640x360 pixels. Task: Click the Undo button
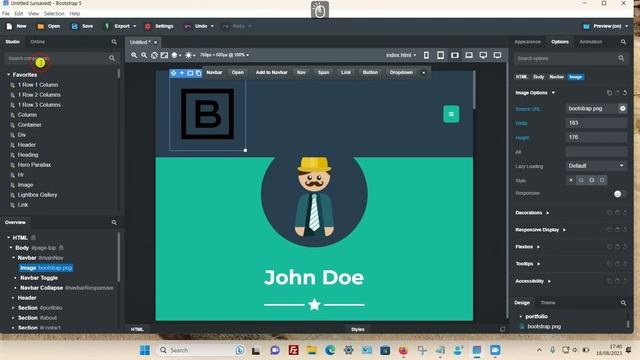pos(196,26)
